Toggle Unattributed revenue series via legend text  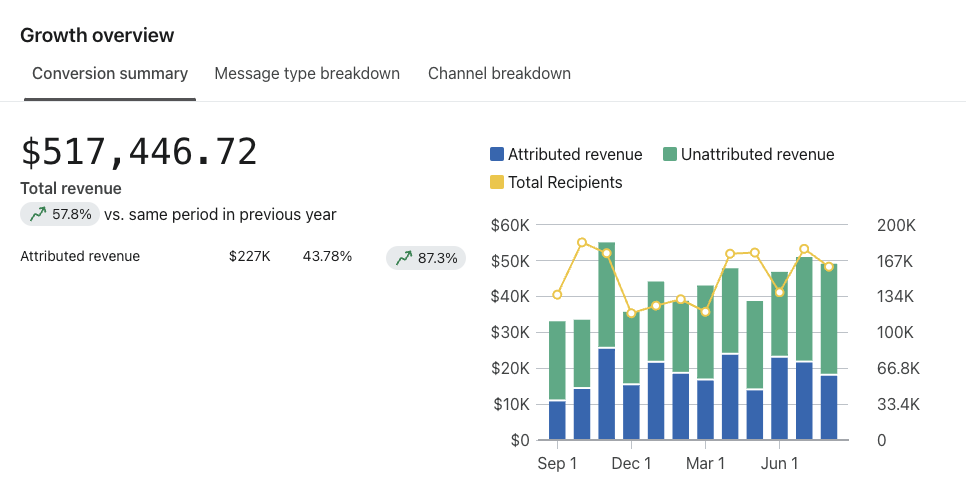[x=757, y=154]
